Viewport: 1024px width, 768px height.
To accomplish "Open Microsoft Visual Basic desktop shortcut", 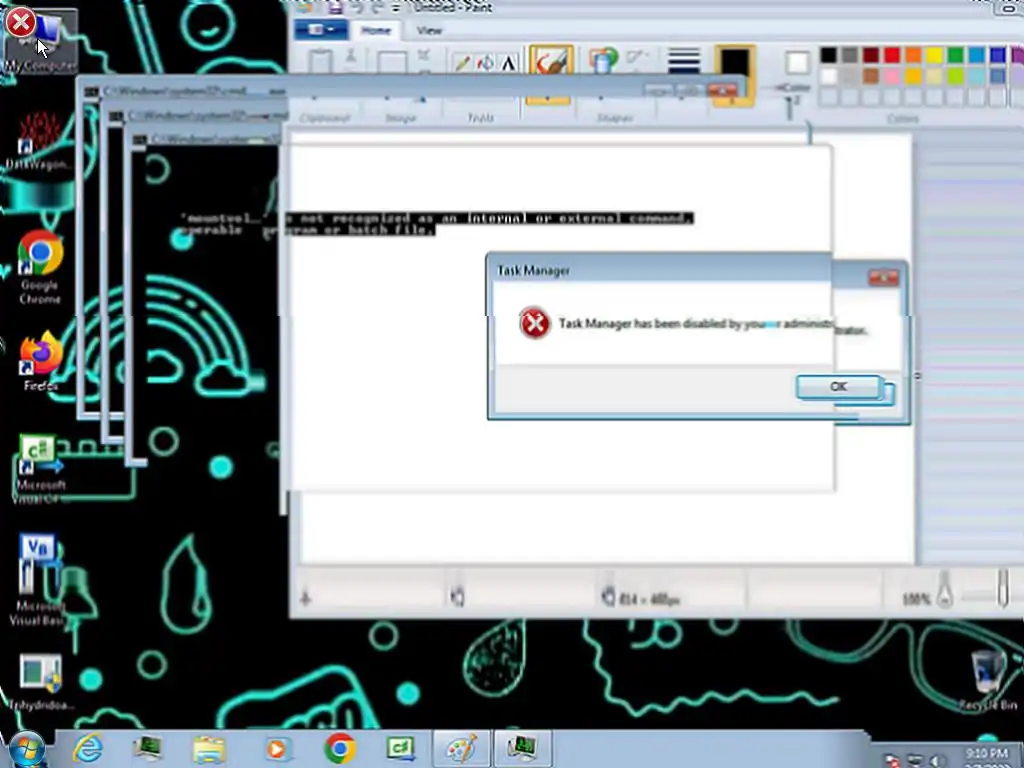I will point(37,580).
